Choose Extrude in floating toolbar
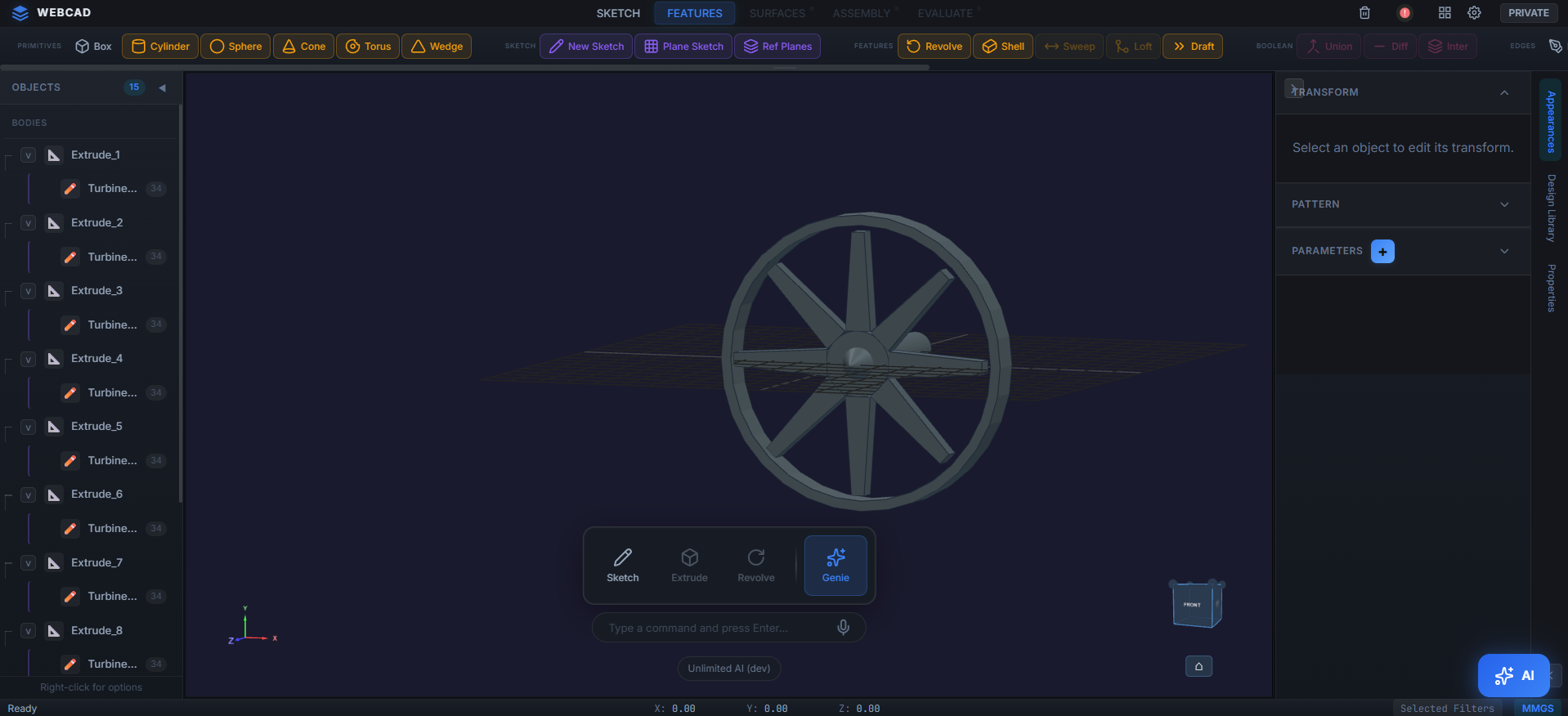Image resolution: width=1568 pixels, height=716 pixels. pos(689,566)
